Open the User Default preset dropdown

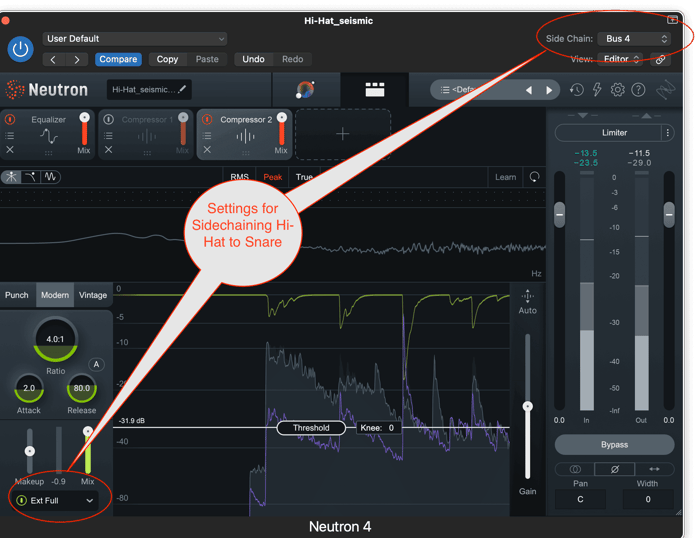pos(134,39)
